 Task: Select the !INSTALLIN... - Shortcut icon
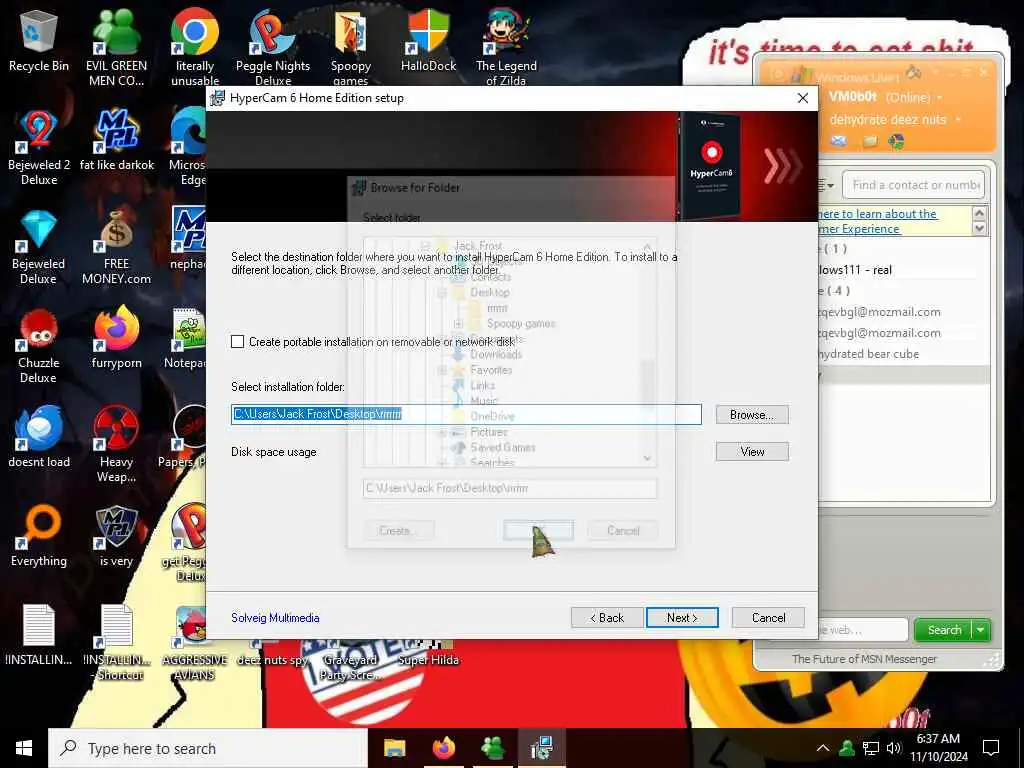pos(117,643)
